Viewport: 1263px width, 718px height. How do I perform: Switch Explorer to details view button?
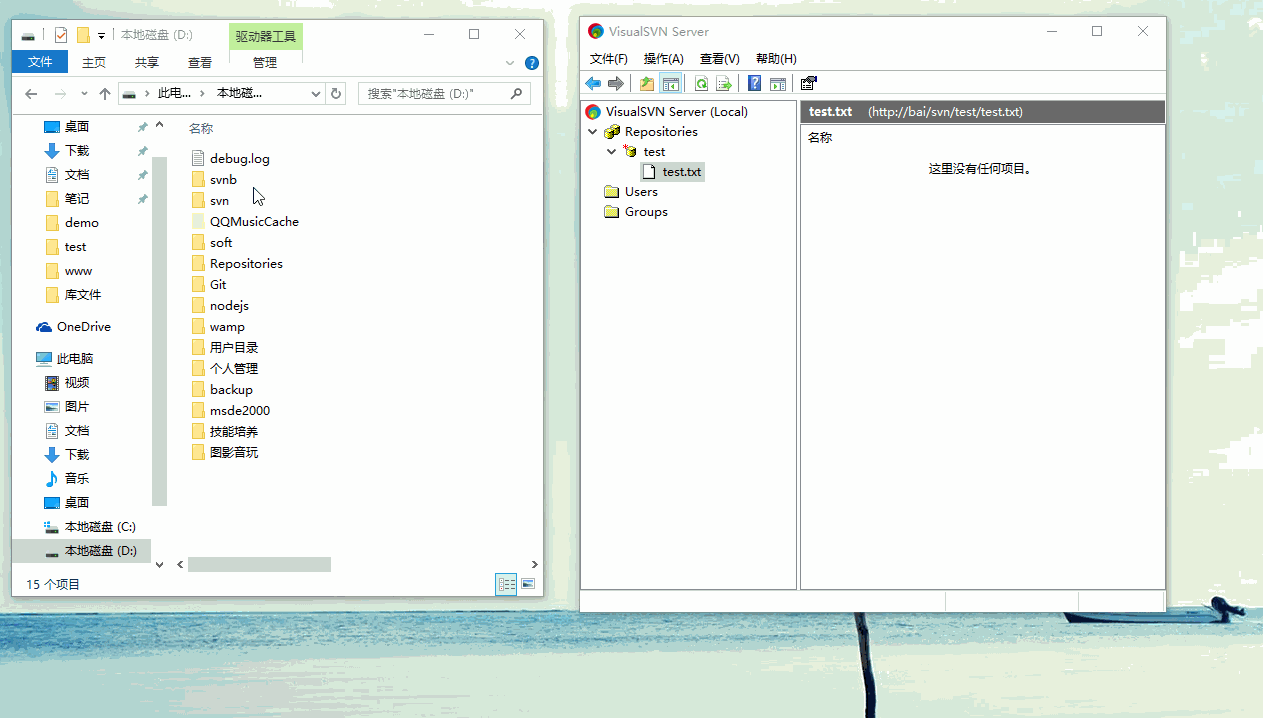[x=507, y=584]
